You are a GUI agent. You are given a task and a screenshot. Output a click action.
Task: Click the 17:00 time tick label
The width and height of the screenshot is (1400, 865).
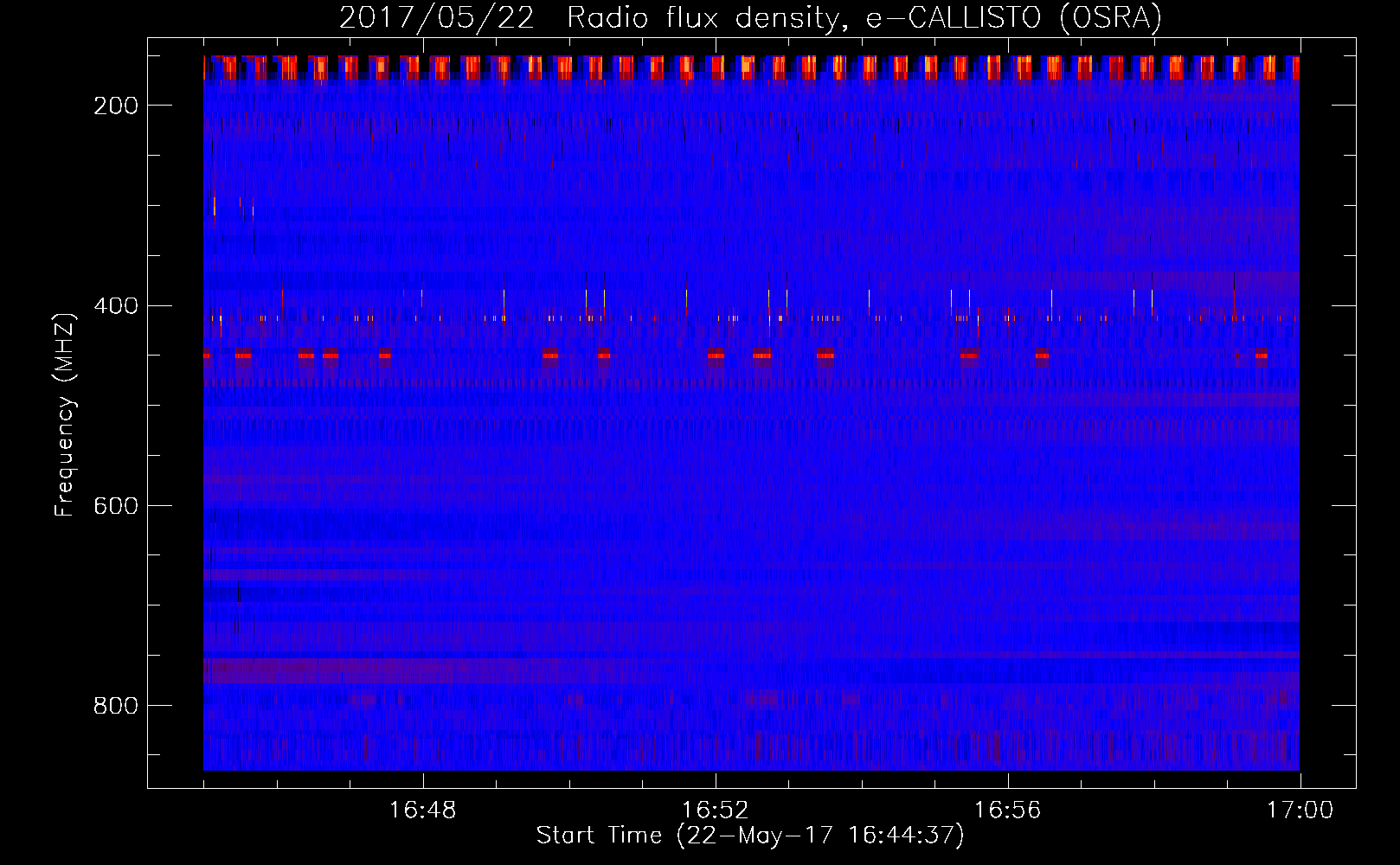click(x=1300, y=811)
